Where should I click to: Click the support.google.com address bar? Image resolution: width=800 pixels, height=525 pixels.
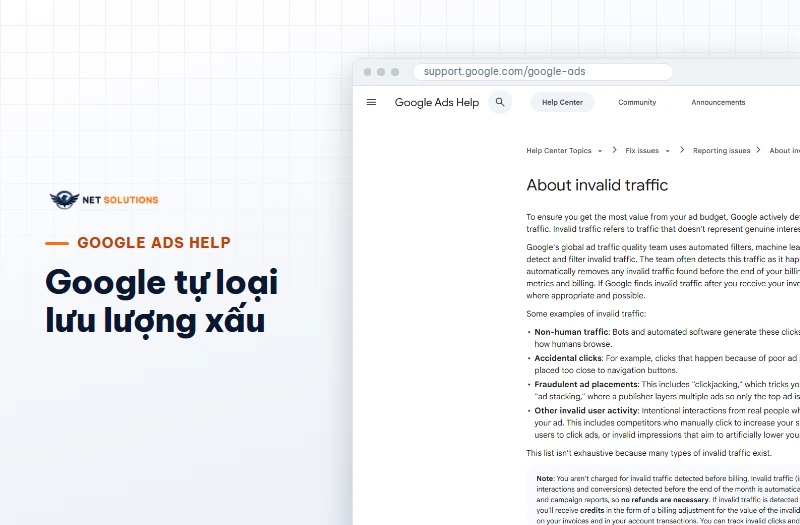(543, 72)
